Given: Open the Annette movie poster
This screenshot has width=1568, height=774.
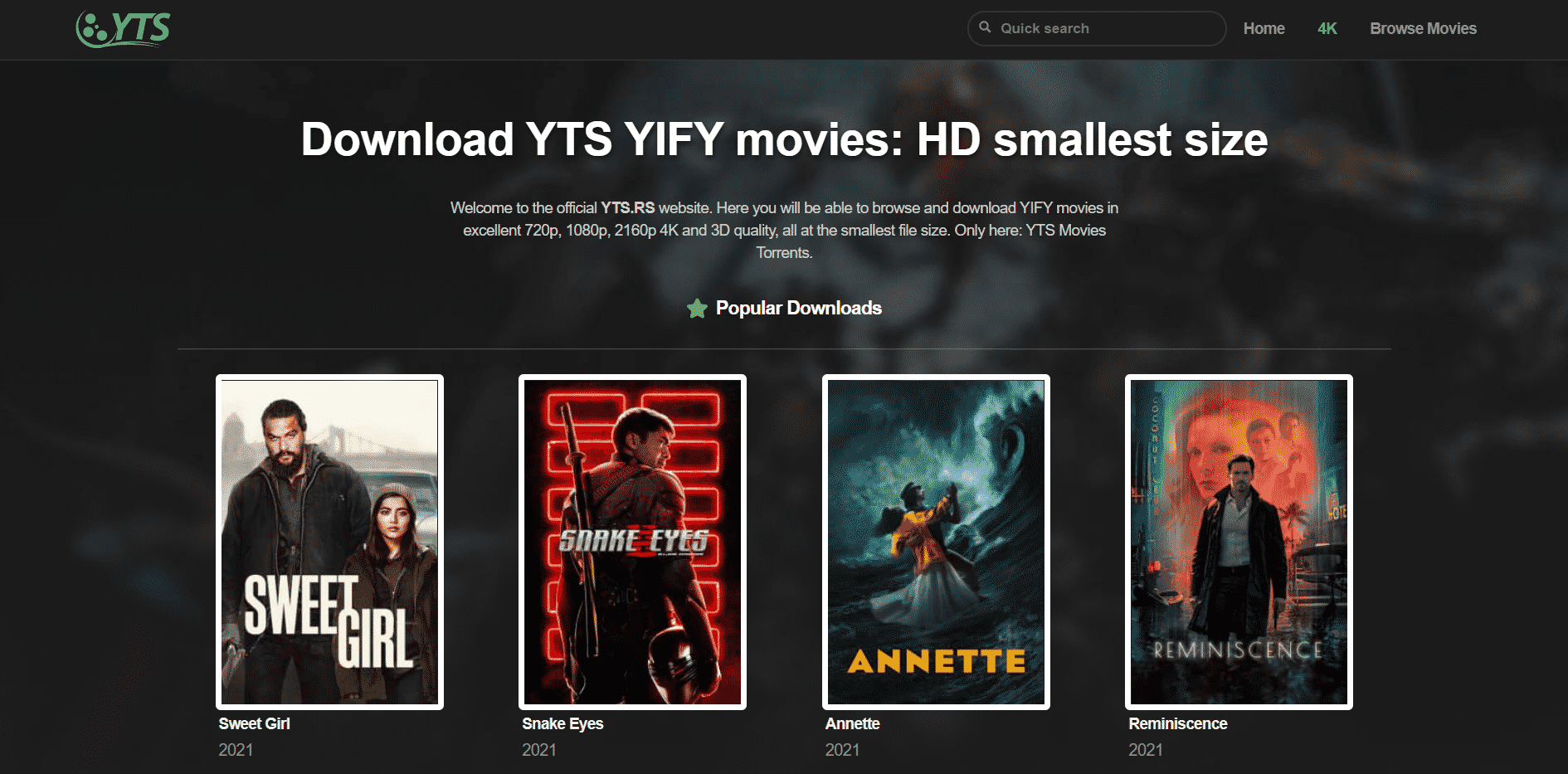Looking at the screenshot, I should [x=936, y=542].
